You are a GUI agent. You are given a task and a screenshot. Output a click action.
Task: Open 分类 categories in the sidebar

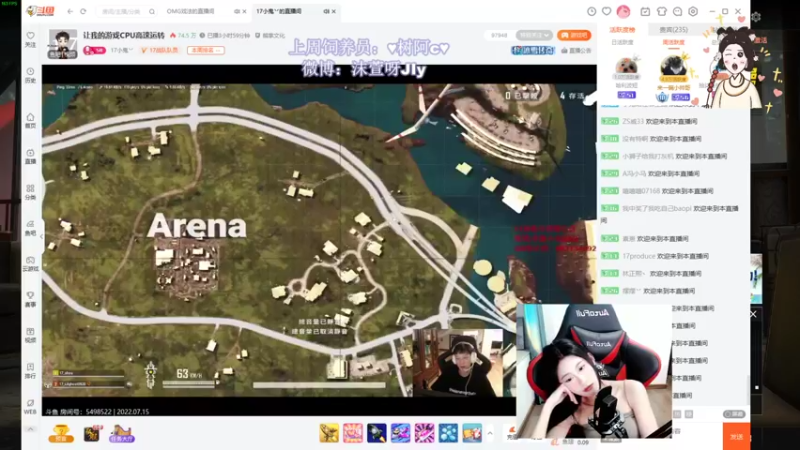click(x=31, y=192)
